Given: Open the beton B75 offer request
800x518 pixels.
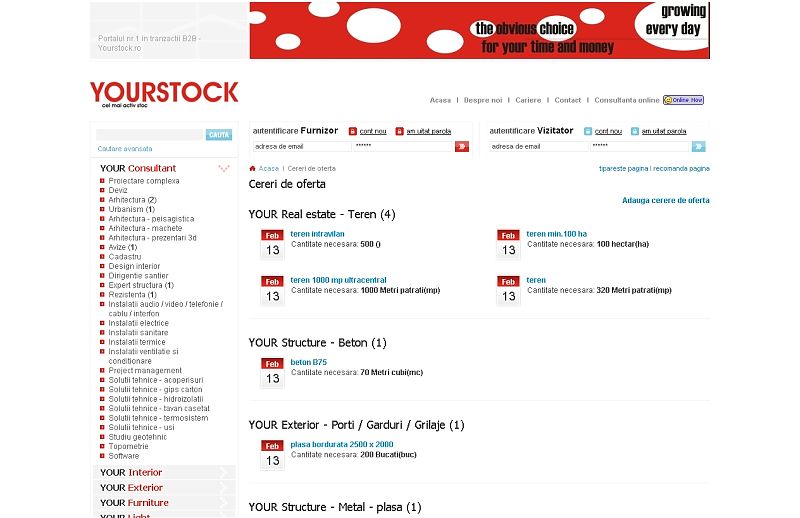Looking at the screenshot, I should click(x=309, y=362).
